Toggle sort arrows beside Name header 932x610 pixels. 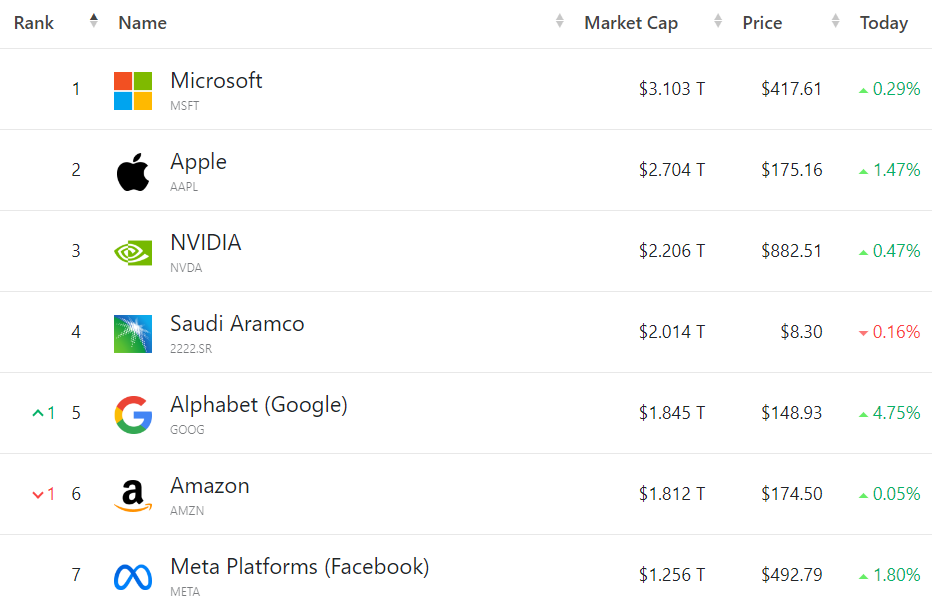coord(560,21)
